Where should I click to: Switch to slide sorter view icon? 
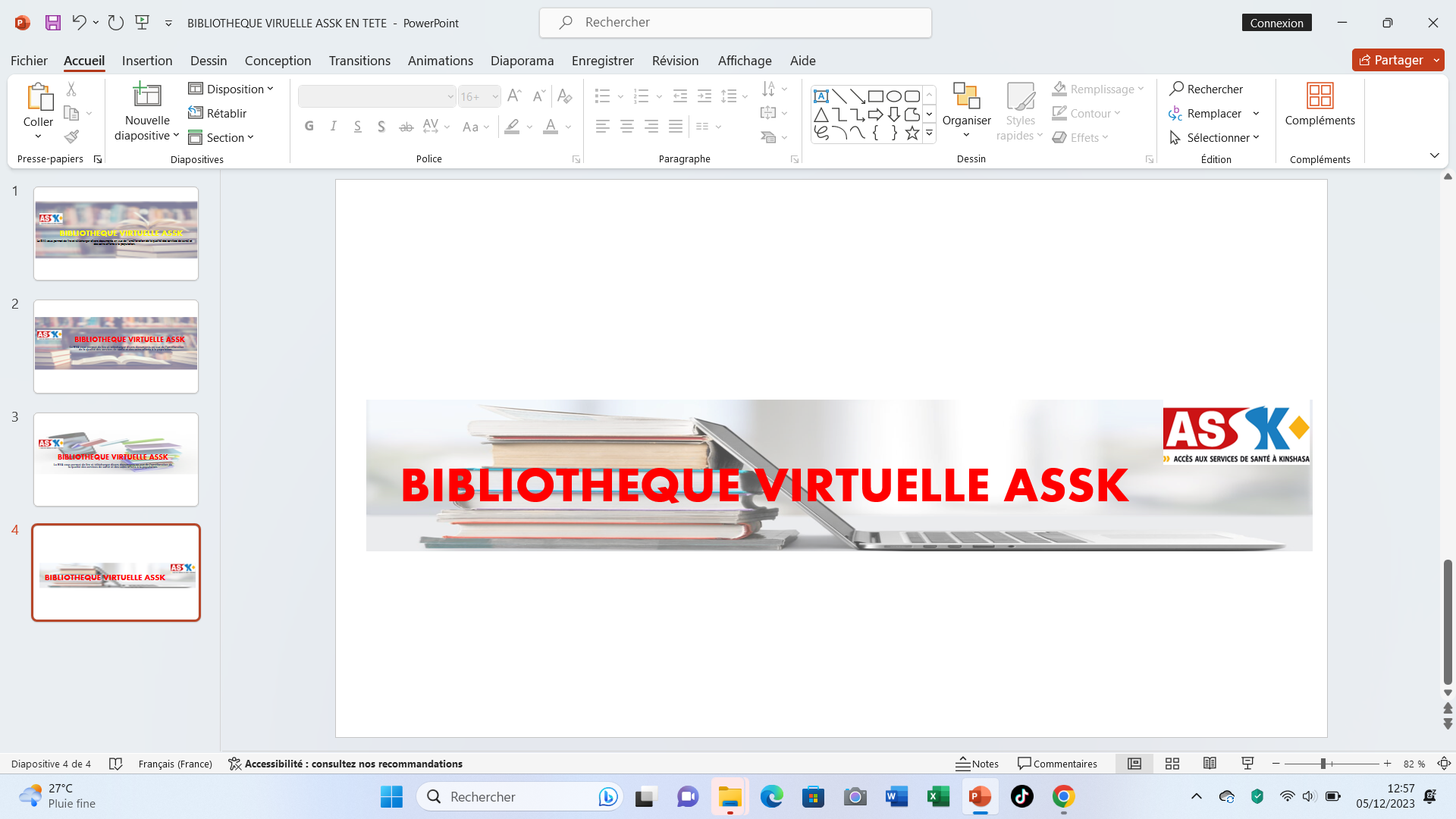point(1172,764)
